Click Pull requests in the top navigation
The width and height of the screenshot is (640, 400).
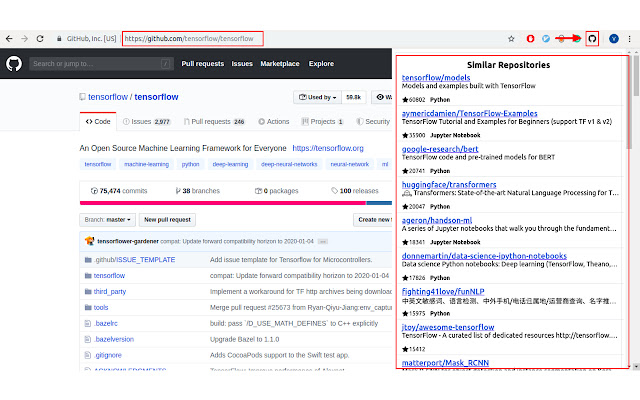click(x=202, y=64)
